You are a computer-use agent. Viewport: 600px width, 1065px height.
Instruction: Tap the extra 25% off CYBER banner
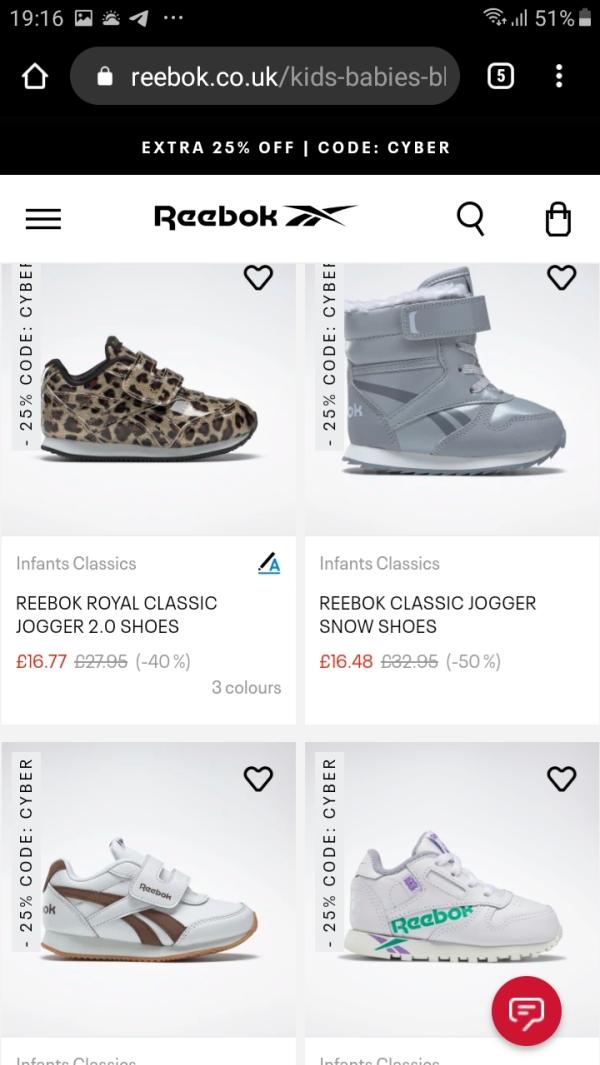(x=296, y=147)
